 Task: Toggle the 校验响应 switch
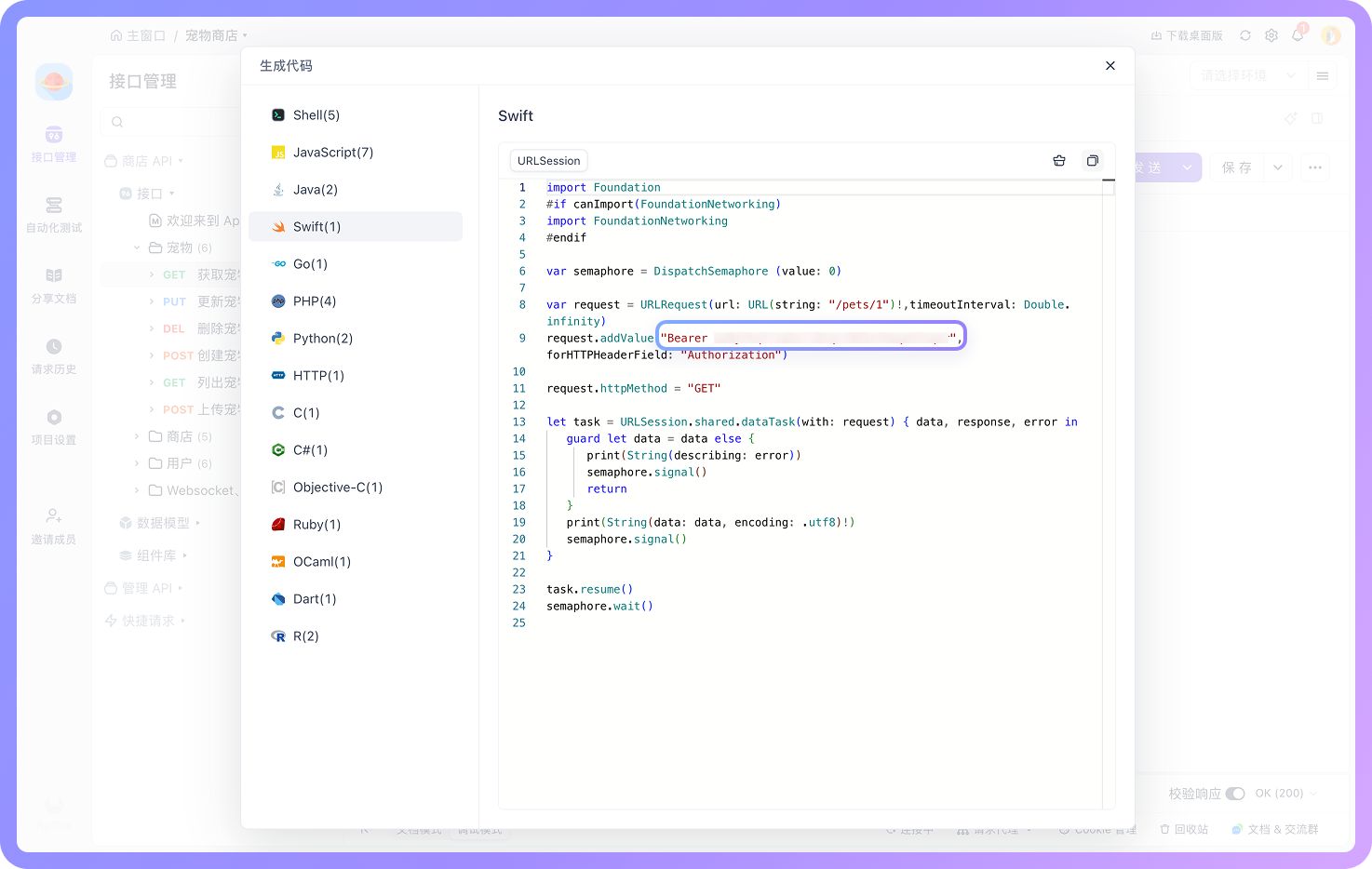click(x=1235, y=794)
